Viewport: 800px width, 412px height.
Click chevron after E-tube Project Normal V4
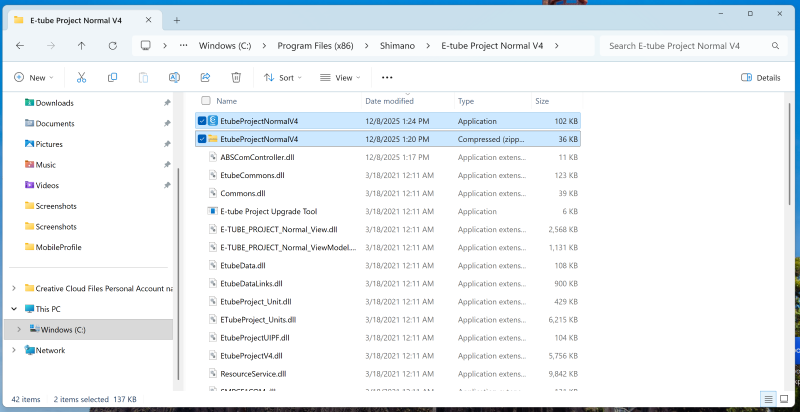tap(557, 45)
